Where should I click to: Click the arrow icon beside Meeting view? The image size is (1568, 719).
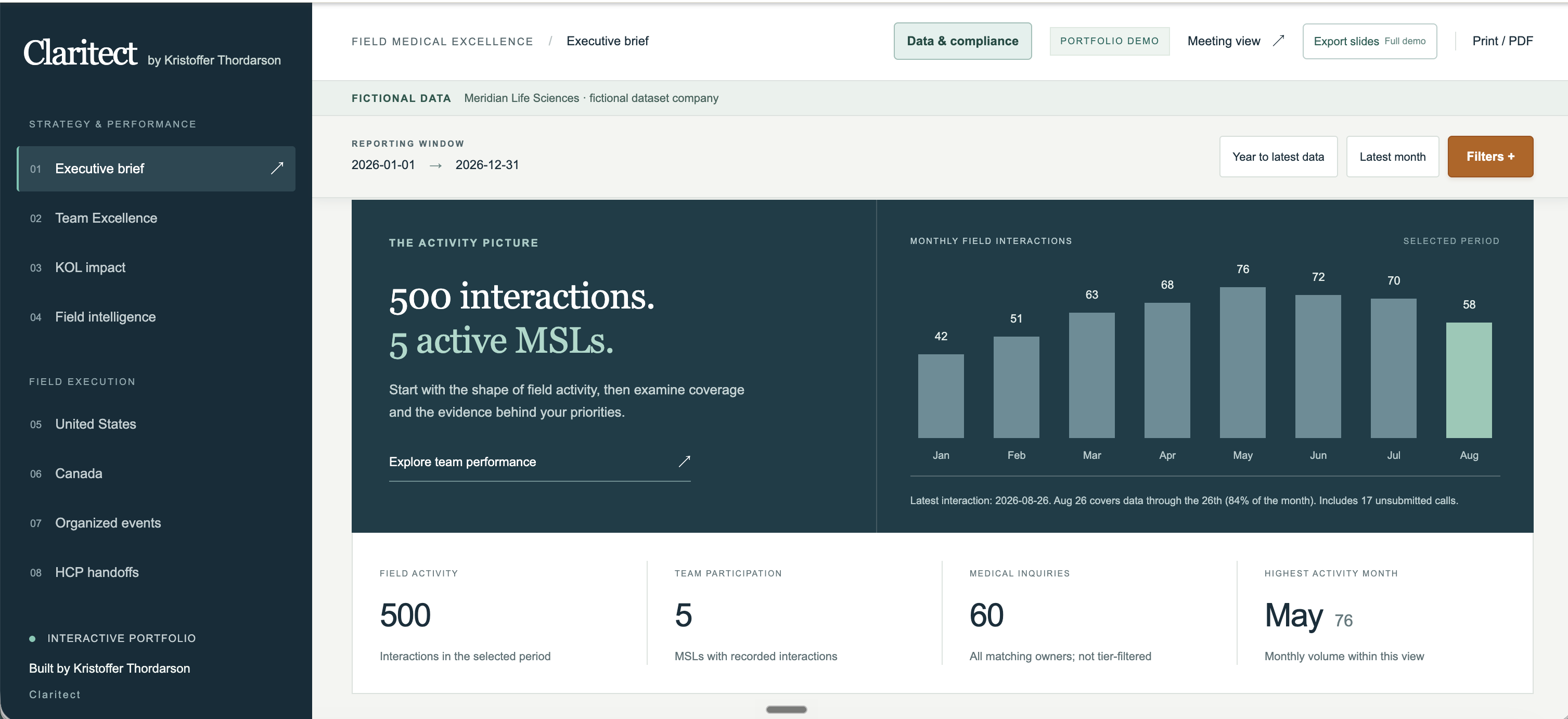(x=1278, y=41)
